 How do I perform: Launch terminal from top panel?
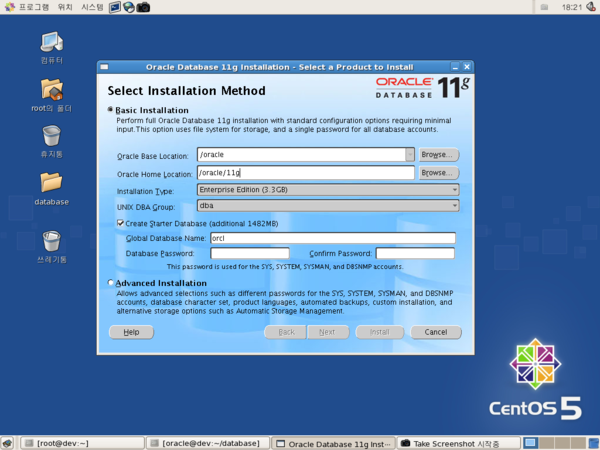(114, 7)
